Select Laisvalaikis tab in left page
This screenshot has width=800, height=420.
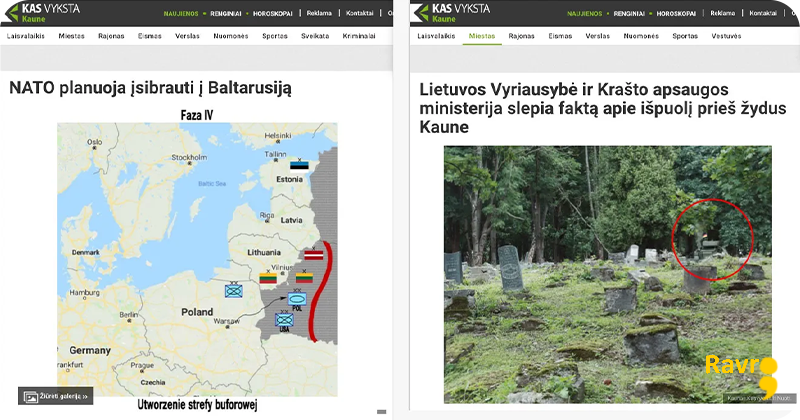pyautogui.click(x=26, y=36)
